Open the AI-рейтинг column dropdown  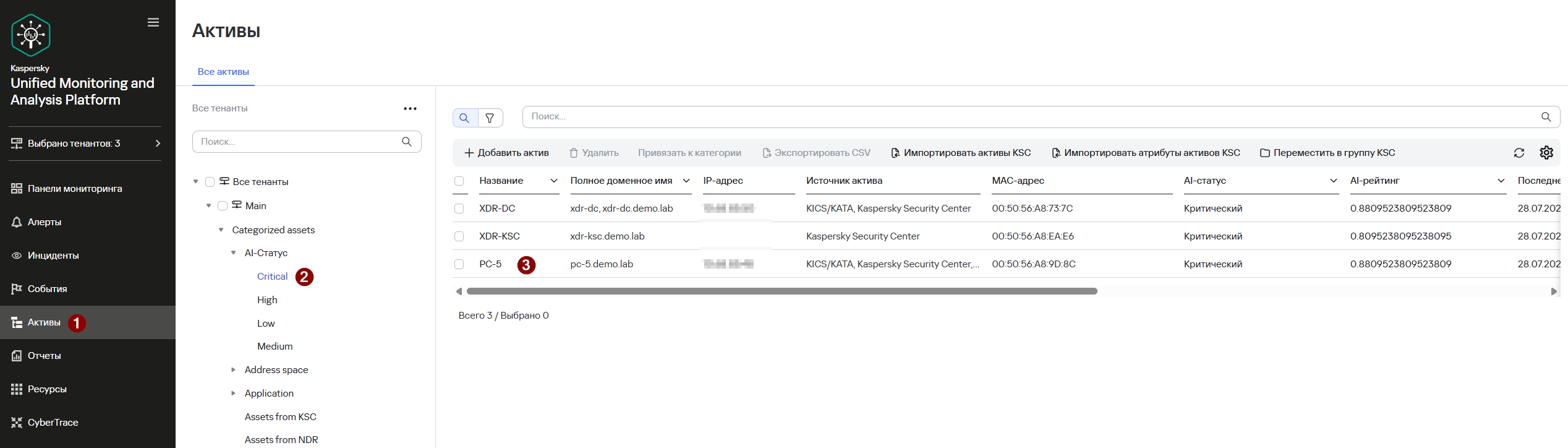pyautogui.click(x=1501, y=181)
